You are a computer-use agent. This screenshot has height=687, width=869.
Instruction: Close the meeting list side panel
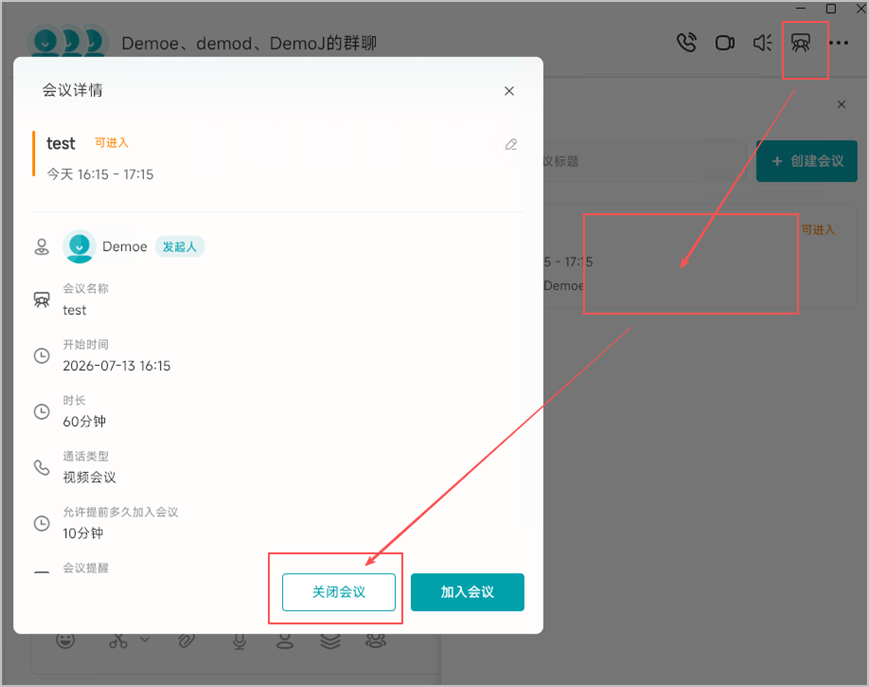point(841,104)
